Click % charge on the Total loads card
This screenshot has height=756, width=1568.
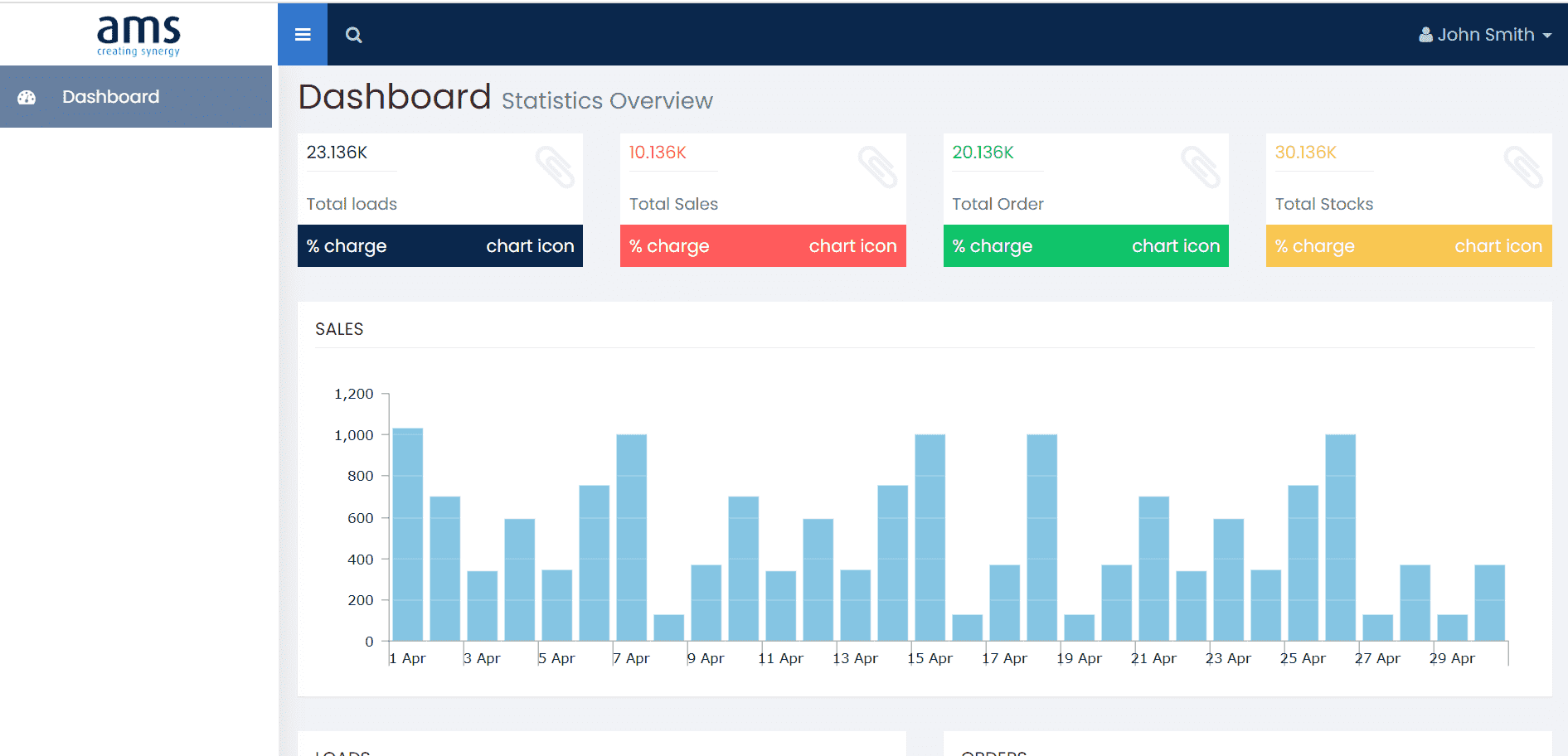pos(347,246)
